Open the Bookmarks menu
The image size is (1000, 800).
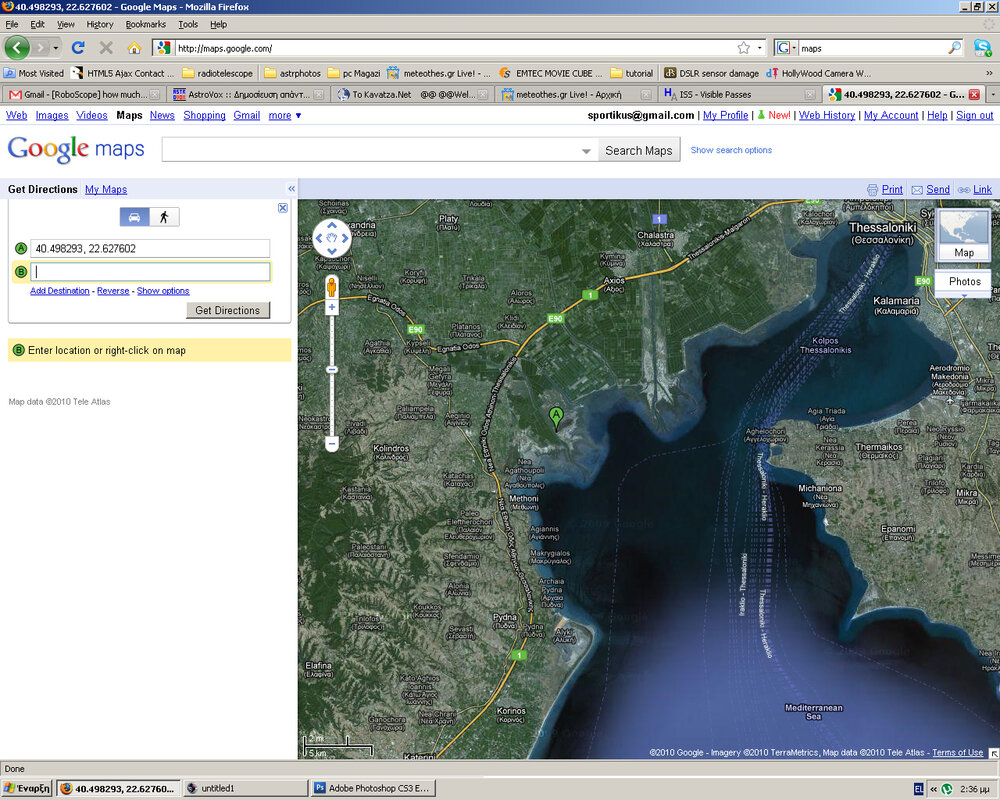(146, 24)
